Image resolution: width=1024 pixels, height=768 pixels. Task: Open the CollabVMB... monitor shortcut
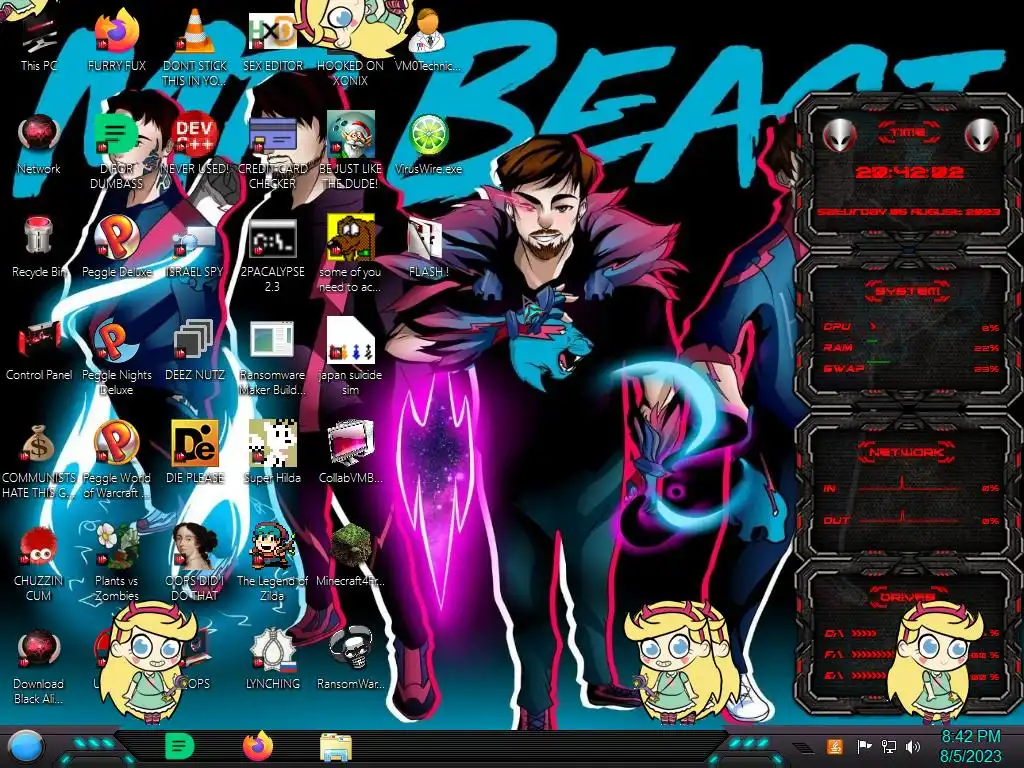click(x=350, y=453)
